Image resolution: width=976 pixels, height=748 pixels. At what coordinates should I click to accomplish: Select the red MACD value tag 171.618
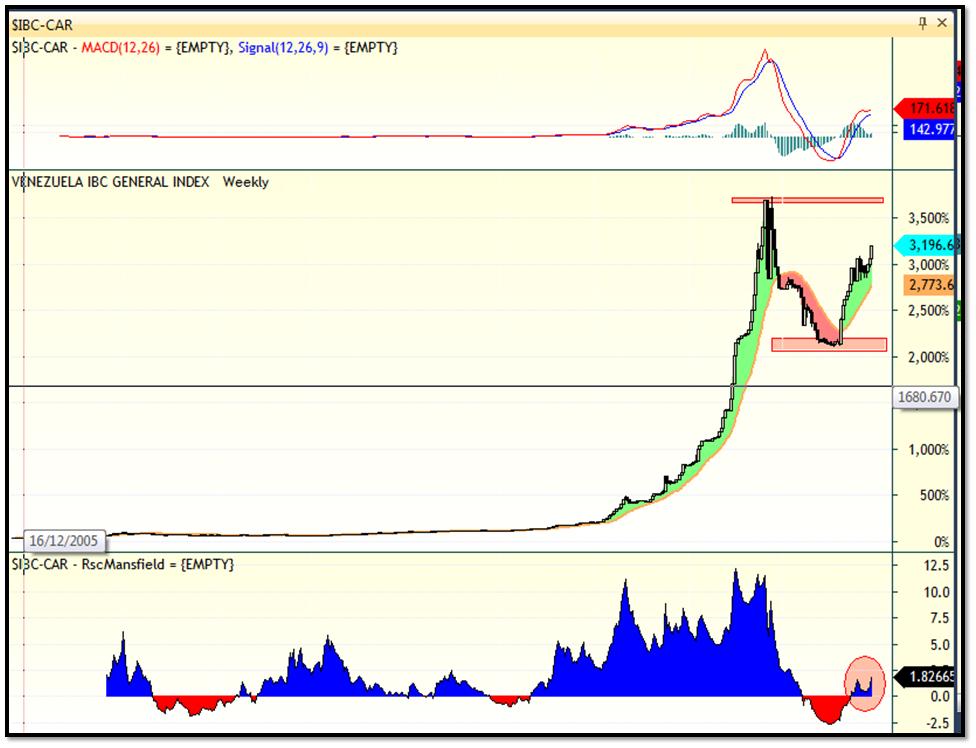coord(924,108)
